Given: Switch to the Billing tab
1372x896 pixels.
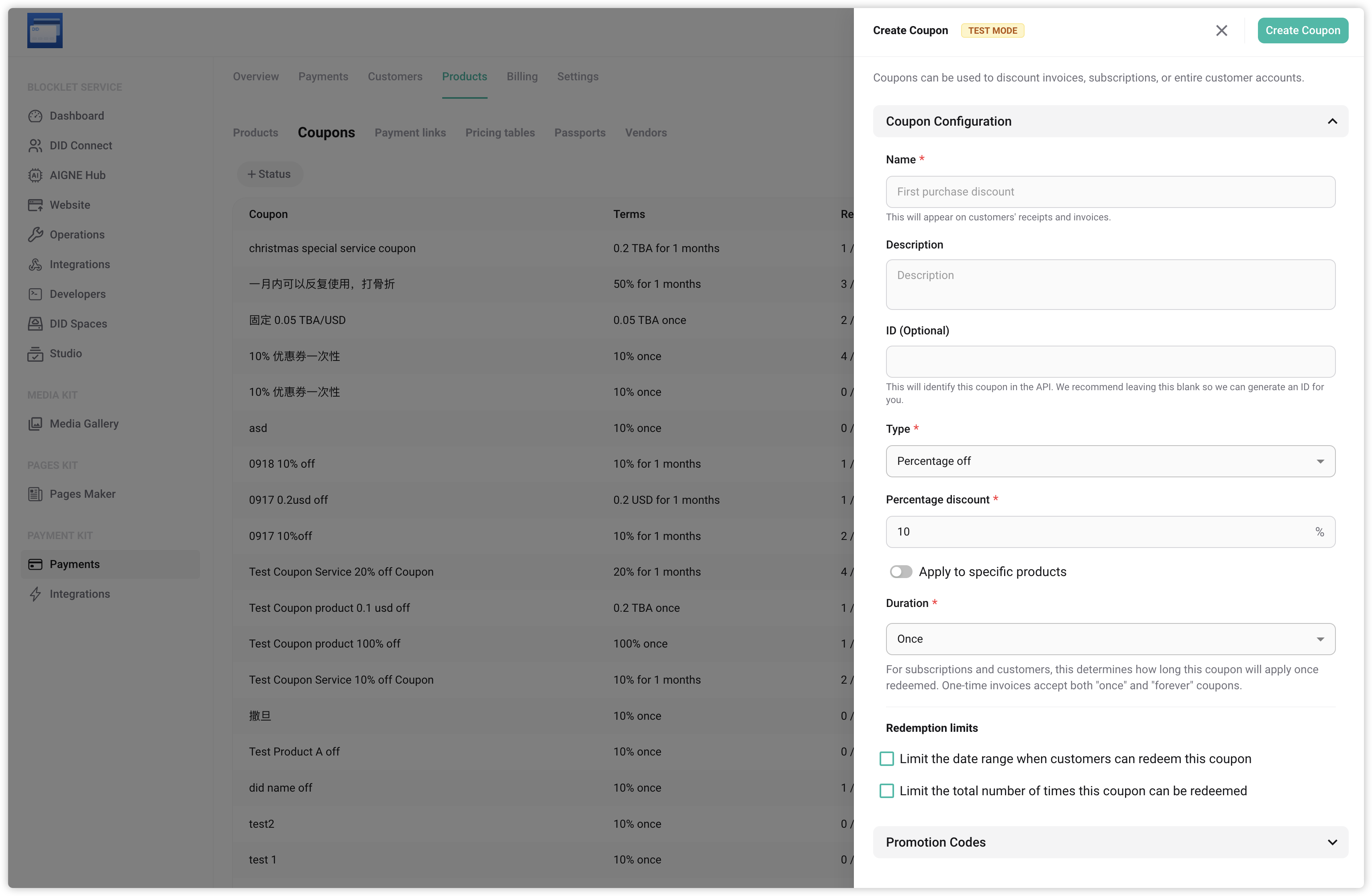Looking at the screenshot, I should pyautogui.click(x=522, y=77).
